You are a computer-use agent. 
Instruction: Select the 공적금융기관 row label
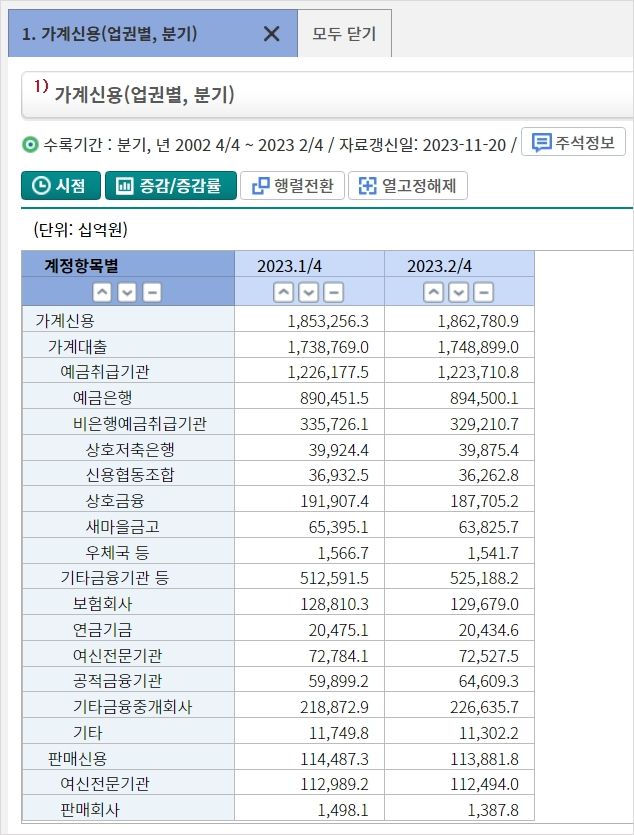(118, 681)
